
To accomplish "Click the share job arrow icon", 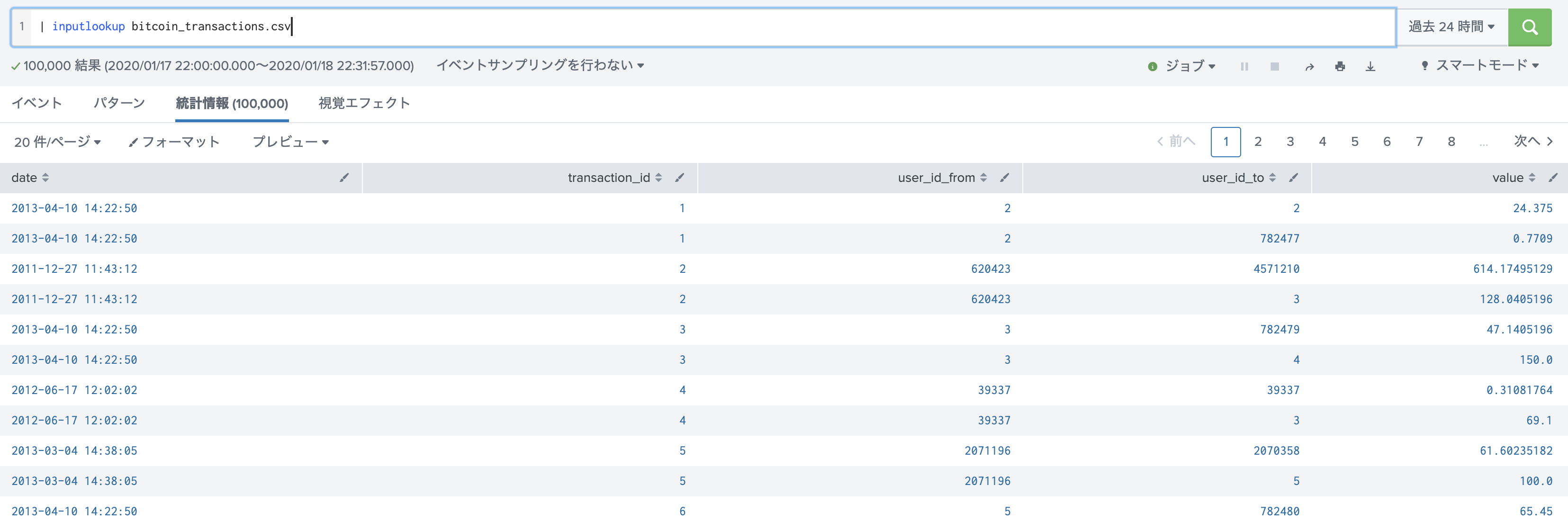I will pyautogui.click(x=1309, y=66).
